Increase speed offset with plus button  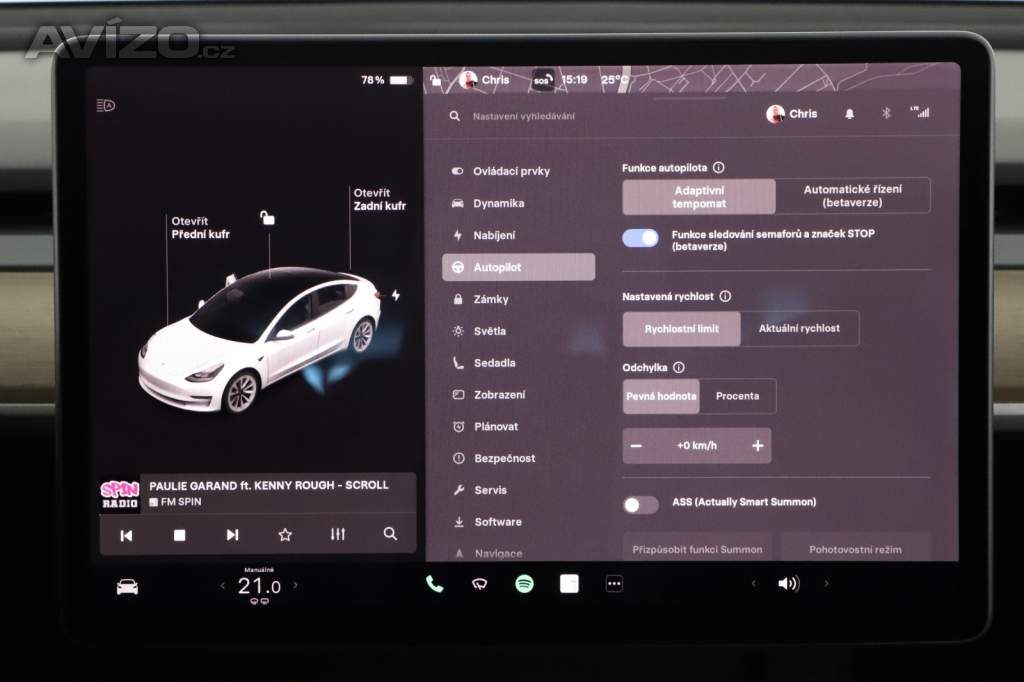757,446
